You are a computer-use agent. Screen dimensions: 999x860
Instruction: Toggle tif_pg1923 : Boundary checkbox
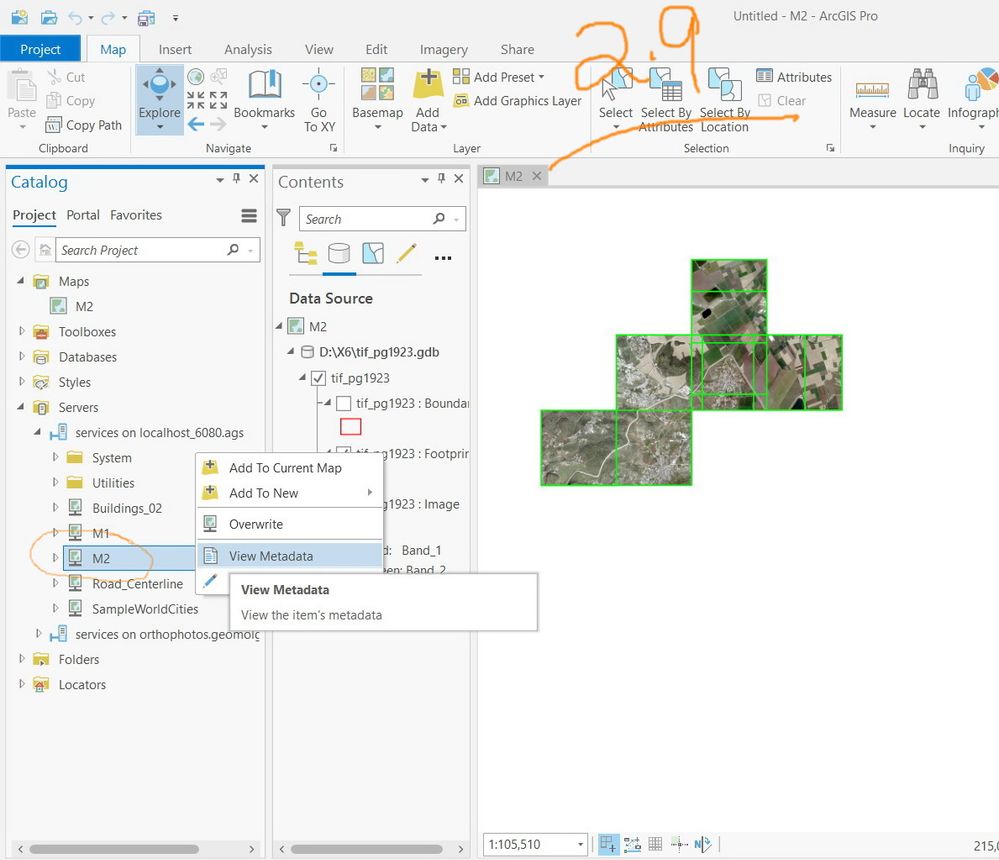[343, 403]
